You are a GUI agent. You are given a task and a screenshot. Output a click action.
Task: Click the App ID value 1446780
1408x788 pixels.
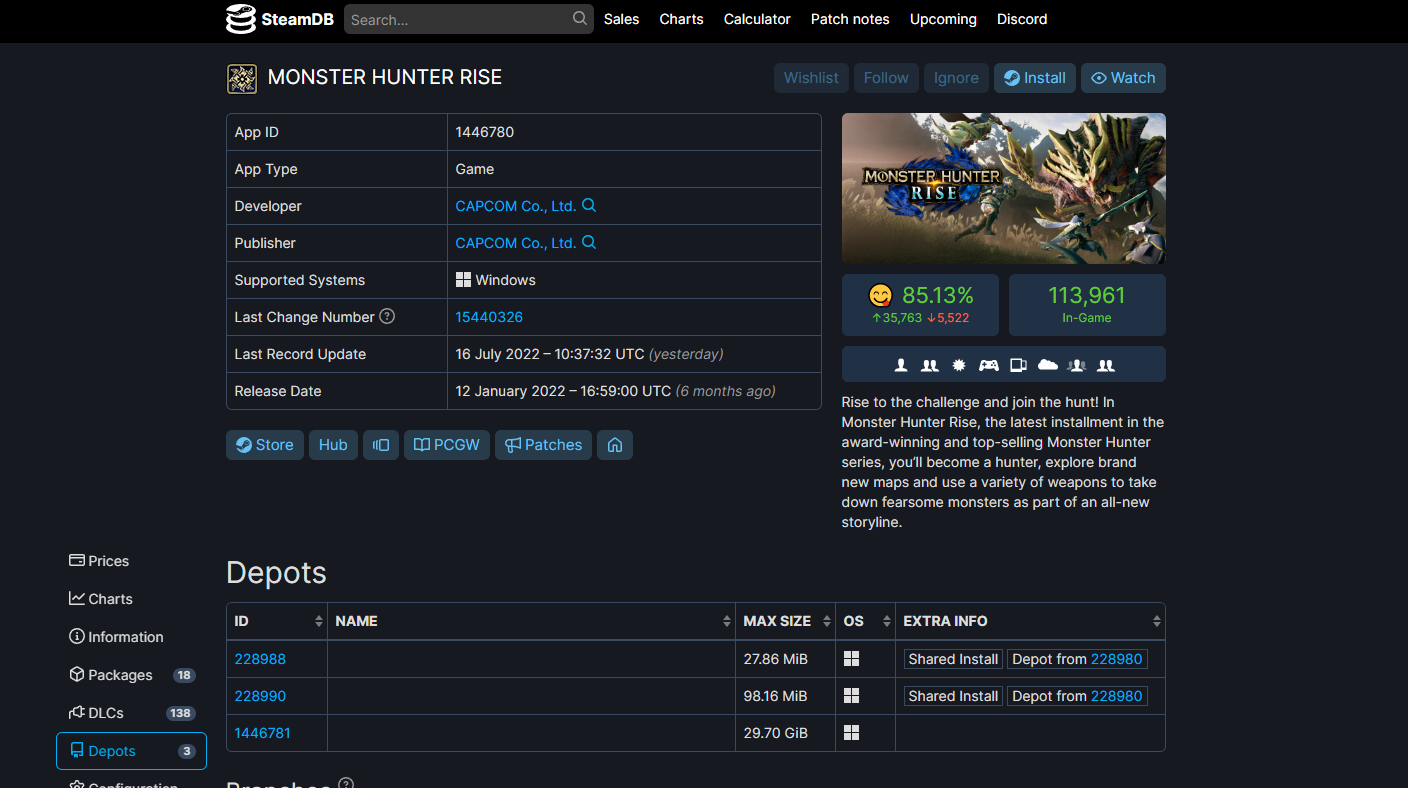[x=485, y=132]
